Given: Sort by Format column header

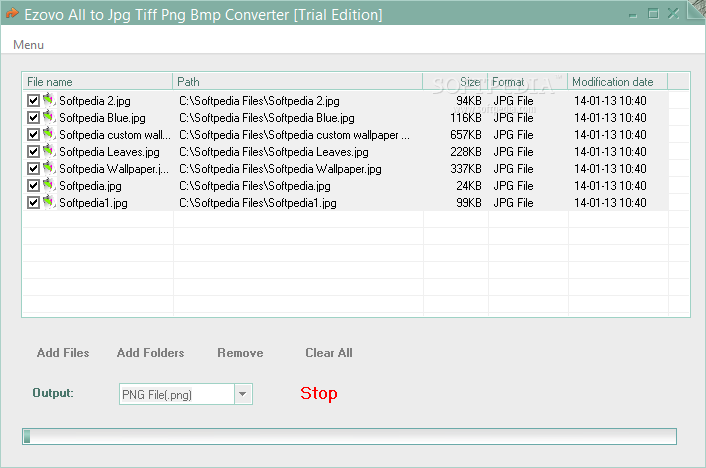Looking at the screenshot, I should tap(528, 82).
